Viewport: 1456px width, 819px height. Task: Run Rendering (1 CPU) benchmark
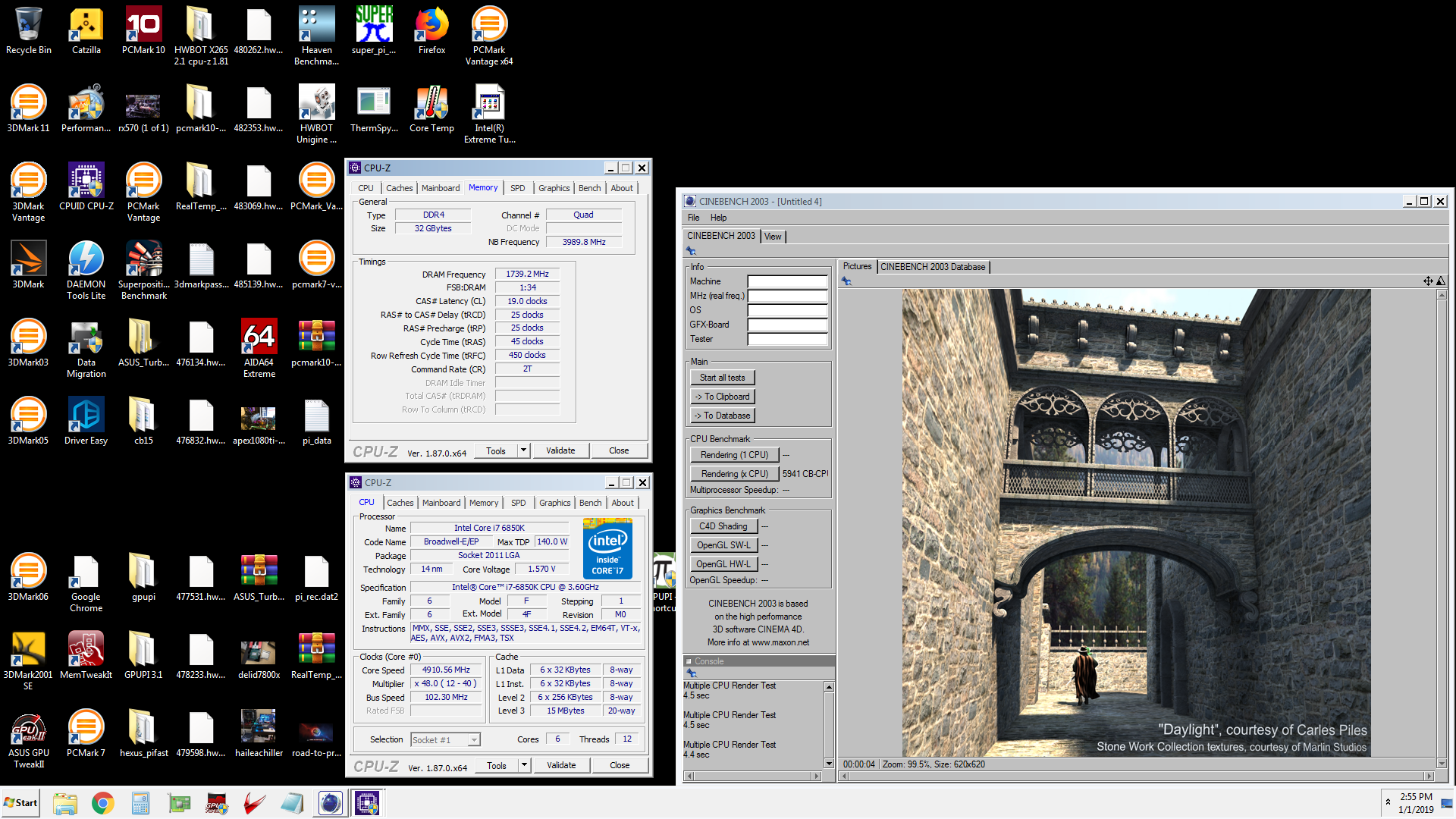734,455
